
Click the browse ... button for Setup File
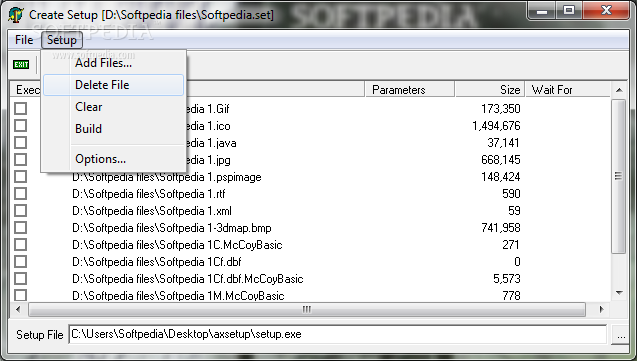coord(621,335)
